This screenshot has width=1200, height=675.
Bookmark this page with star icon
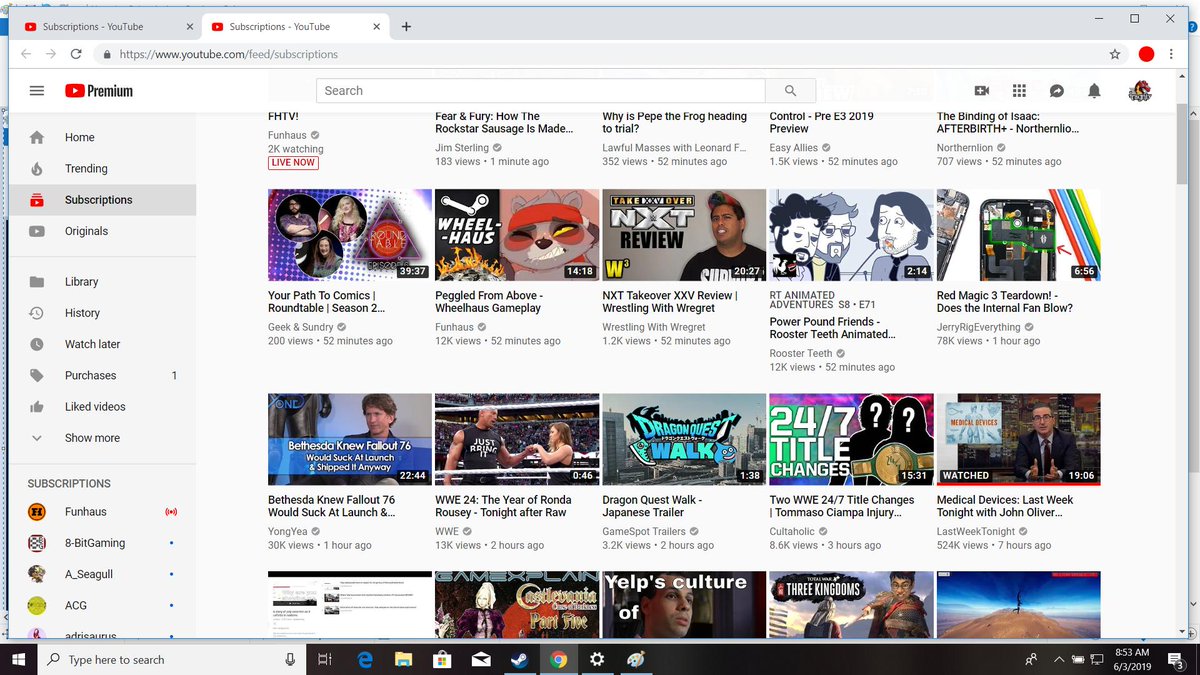click(1114, 54)
